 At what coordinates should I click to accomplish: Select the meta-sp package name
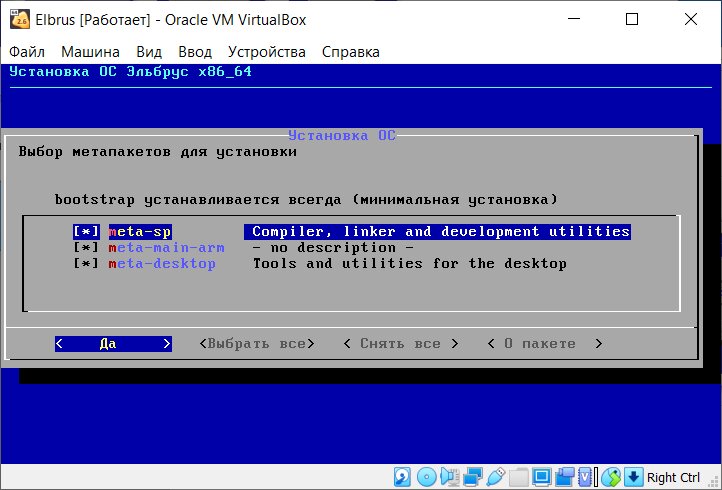point(140,231)
